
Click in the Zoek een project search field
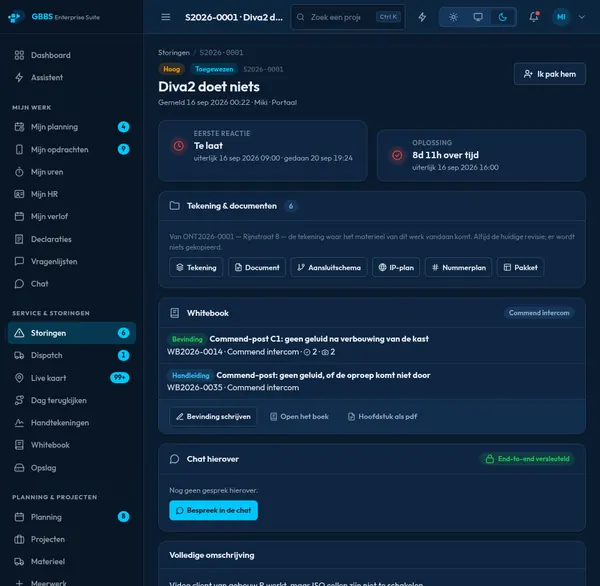[x=348, y=17]
